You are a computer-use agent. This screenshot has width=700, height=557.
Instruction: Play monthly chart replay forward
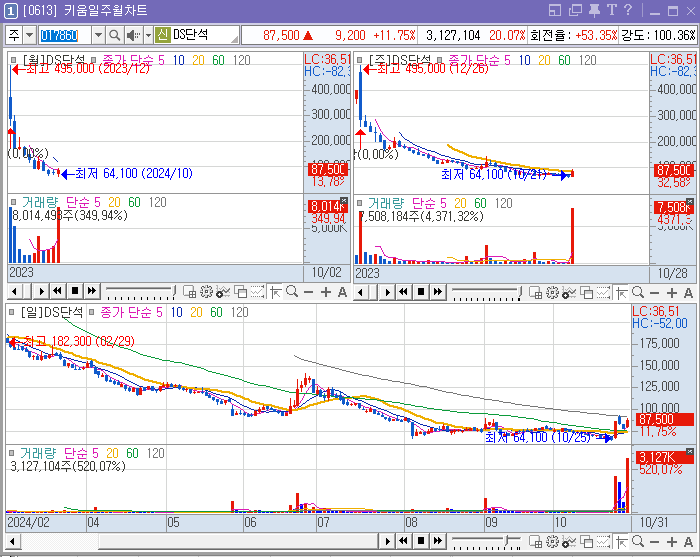[x=41, y=292]
